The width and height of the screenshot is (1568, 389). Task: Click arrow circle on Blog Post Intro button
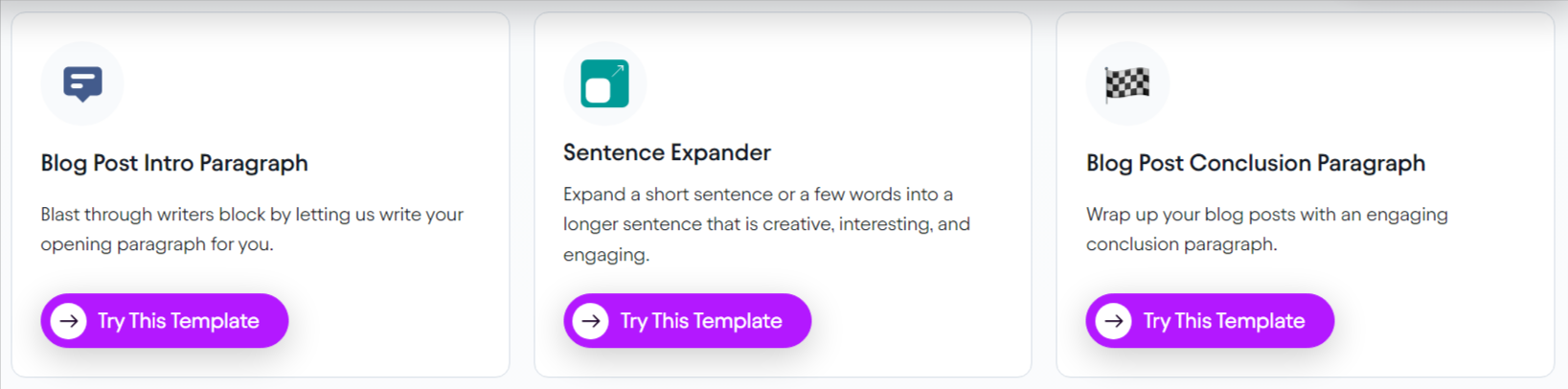[69, 321]
